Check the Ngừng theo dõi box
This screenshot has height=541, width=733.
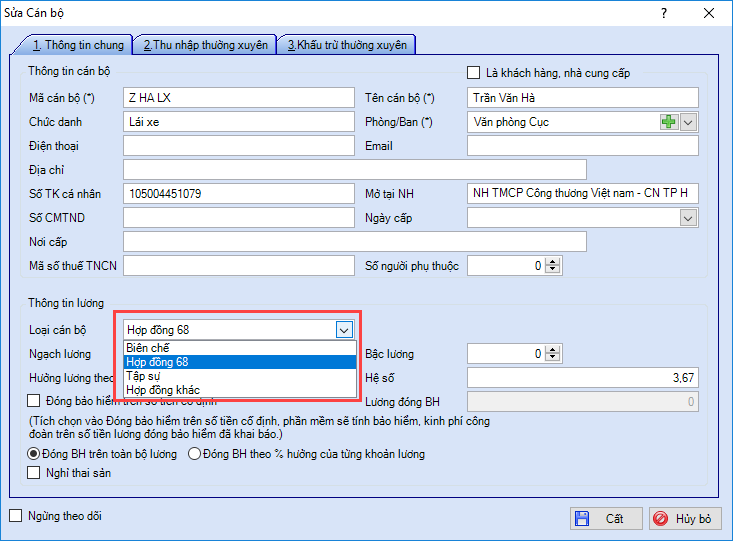pyautogui.click(x=15, y=516)
